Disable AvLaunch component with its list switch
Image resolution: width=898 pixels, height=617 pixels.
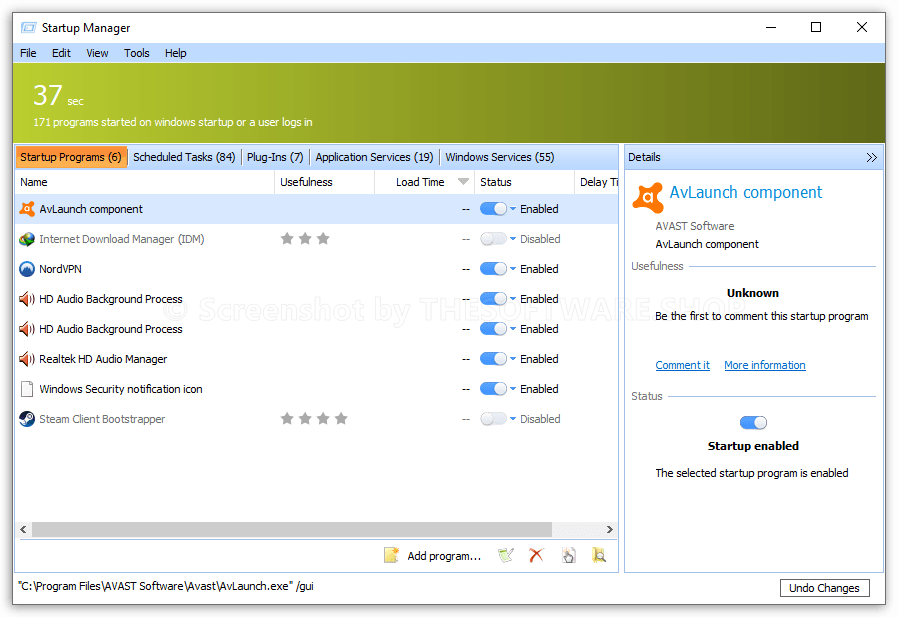[493, 209]
